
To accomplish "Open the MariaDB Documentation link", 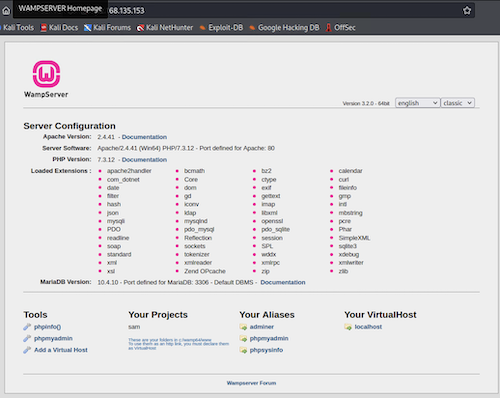I will (x=283, y=282).
